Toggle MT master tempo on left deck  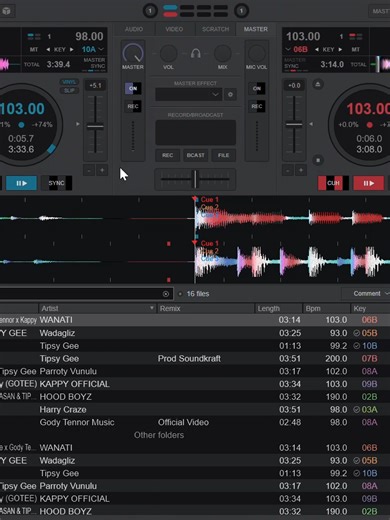click(x=34, y=49)
